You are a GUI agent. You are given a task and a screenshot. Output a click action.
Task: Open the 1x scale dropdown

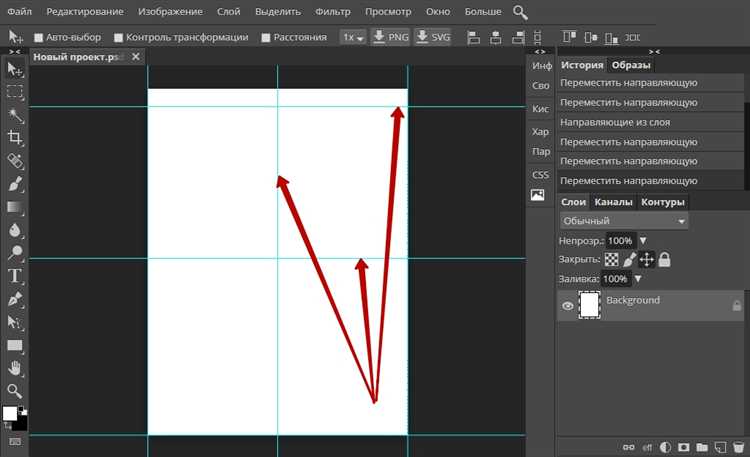[353, 37]
